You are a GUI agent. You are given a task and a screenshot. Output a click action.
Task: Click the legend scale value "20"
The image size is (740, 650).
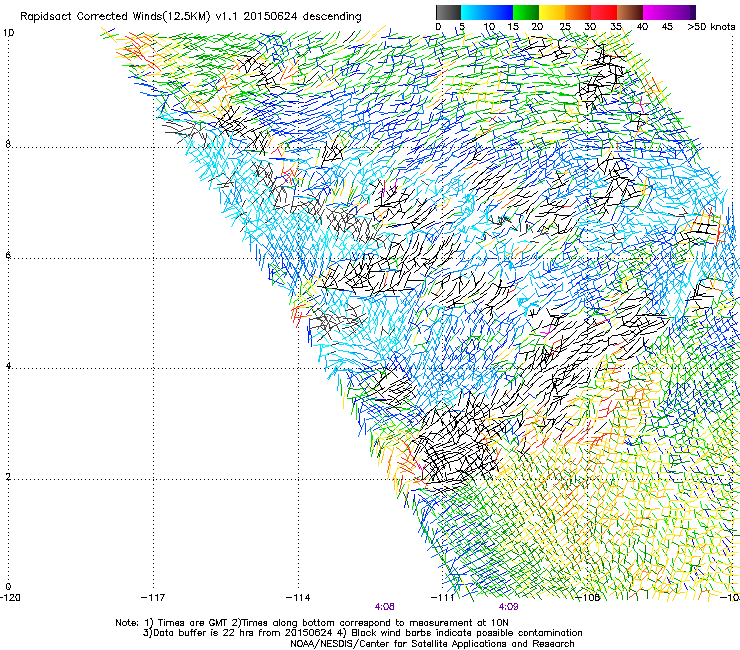pyautogui.click(x=537, y=27)
